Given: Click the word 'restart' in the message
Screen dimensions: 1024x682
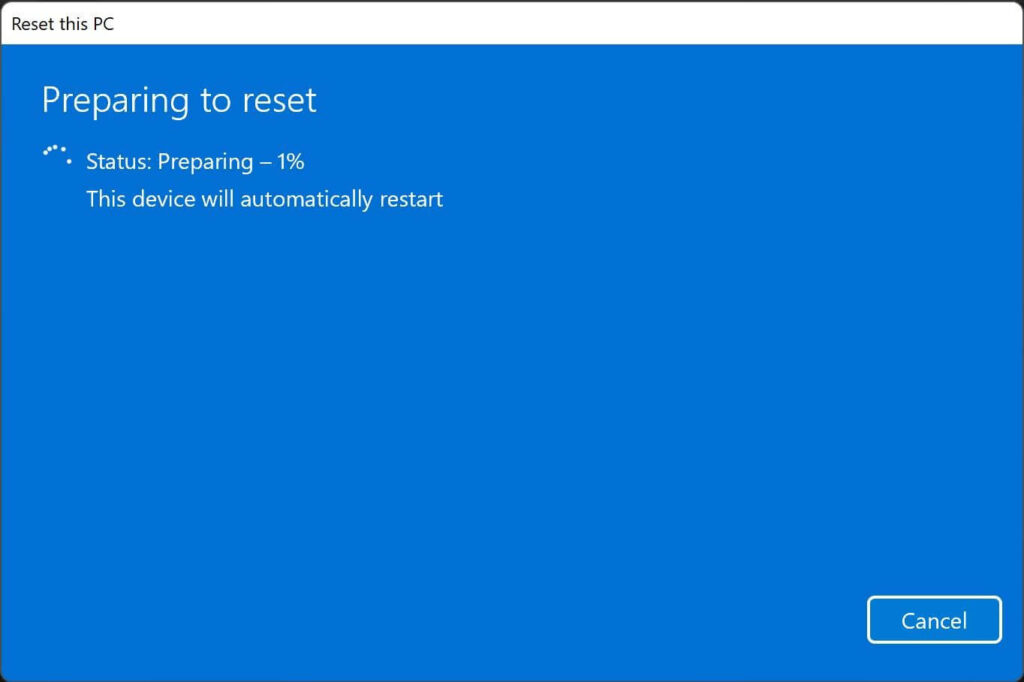Looking at the screenshot, I should tap(411, 199).
